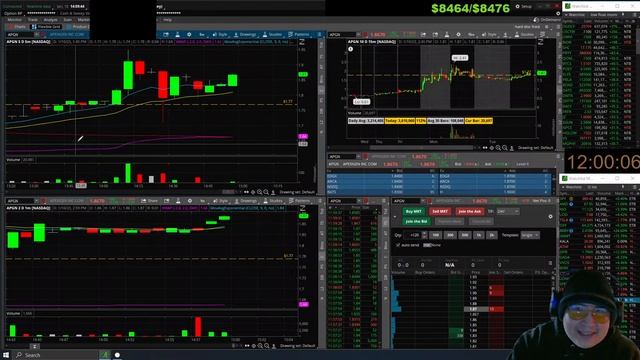Click Sell MKT button

[x=440, y=211]
